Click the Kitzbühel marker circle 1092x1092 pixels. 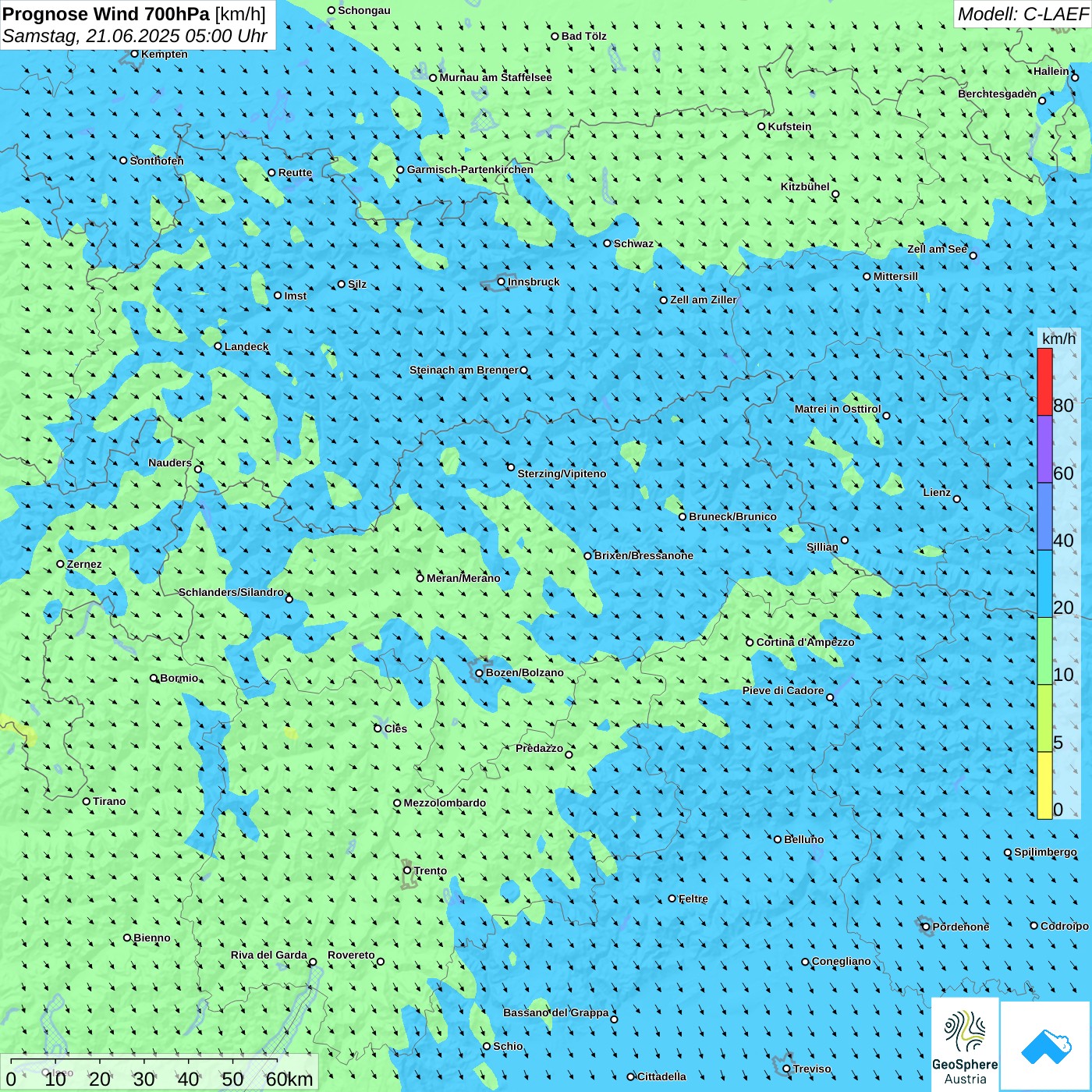click(x=835, y=194)
